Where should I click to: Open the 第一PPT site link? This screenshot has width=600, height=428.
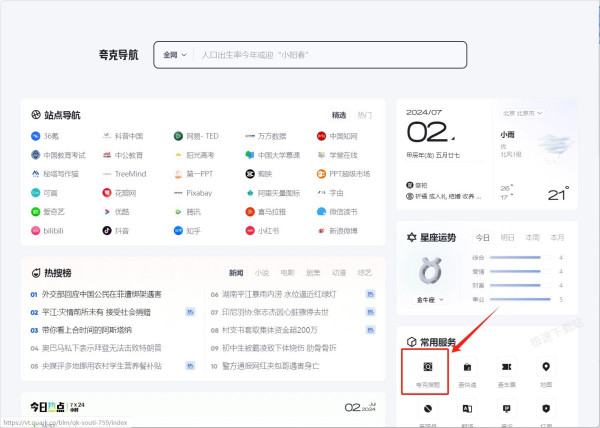tap(199, 174)
